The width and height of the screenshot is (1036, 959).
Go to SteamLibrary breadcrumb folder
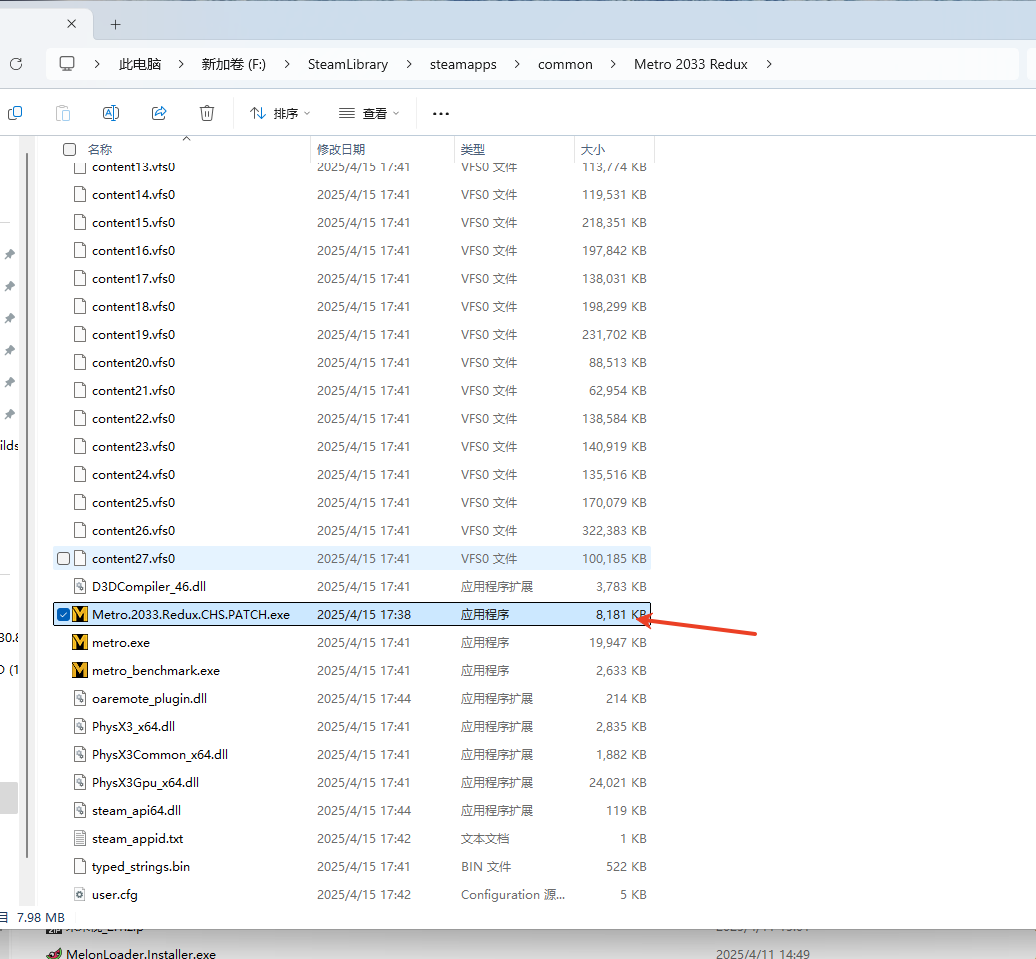click(348, 64)
